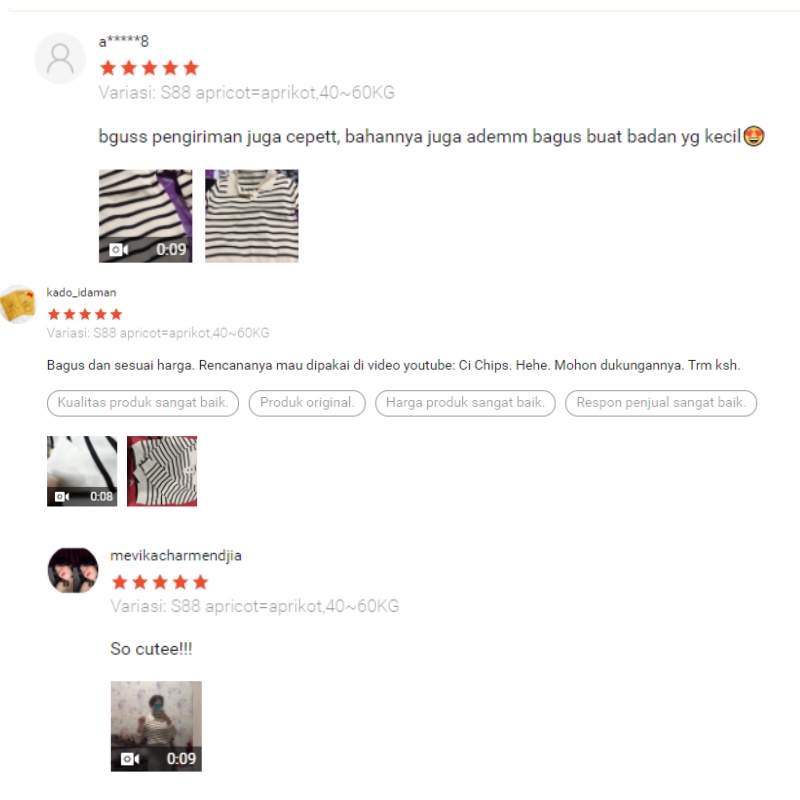Click the five-star rating of a*****8's review
Image resolution: width=800 pixels, height=800 pixels.
(x=149, y=68)
